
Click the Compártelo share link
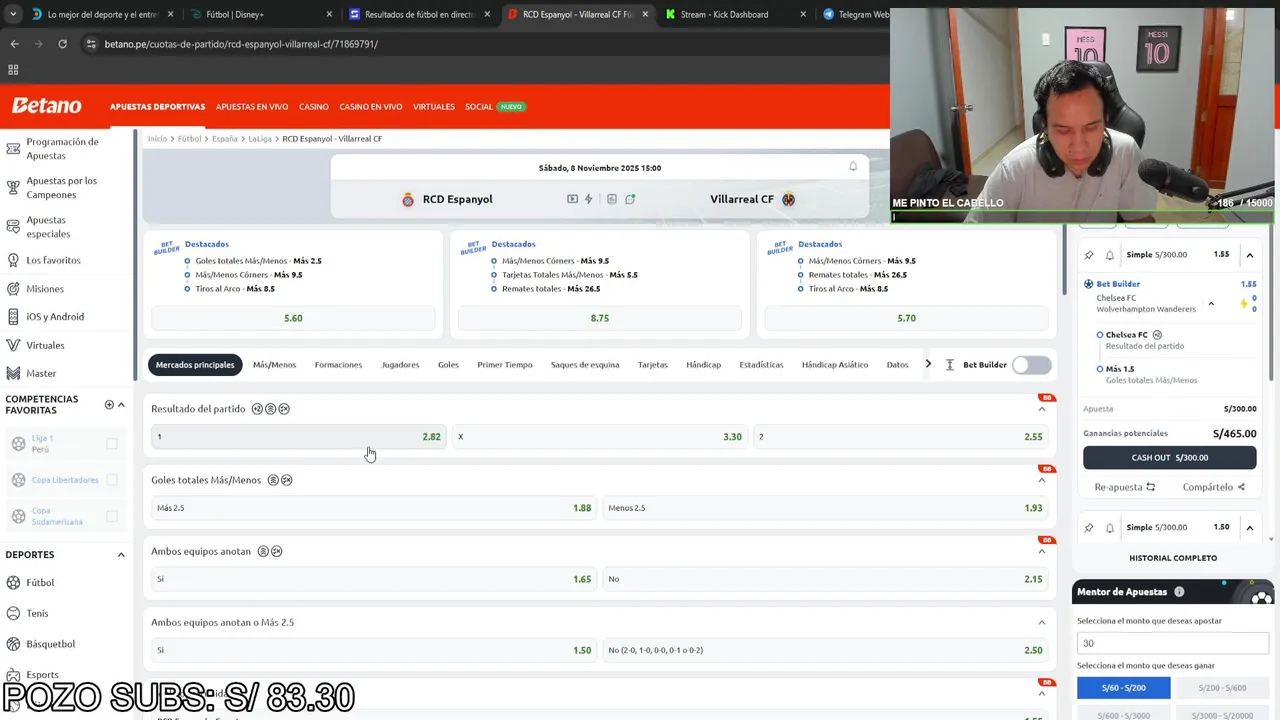1214,487
